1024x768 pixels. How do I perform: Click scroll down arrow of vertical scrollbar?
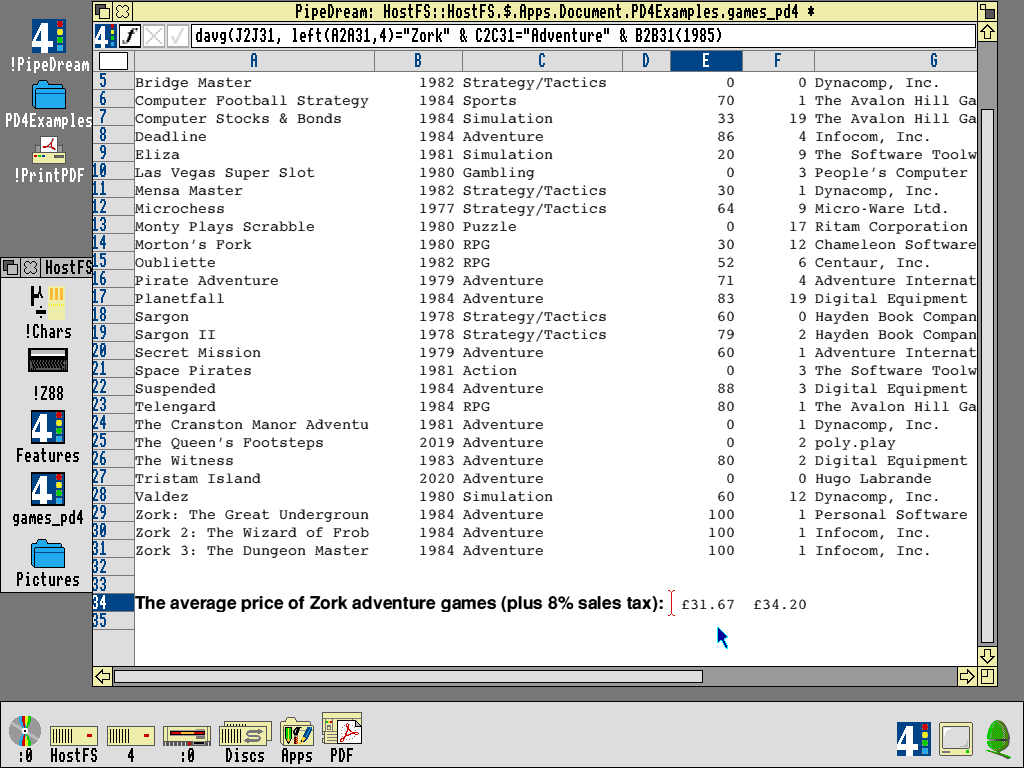point(987,656)
